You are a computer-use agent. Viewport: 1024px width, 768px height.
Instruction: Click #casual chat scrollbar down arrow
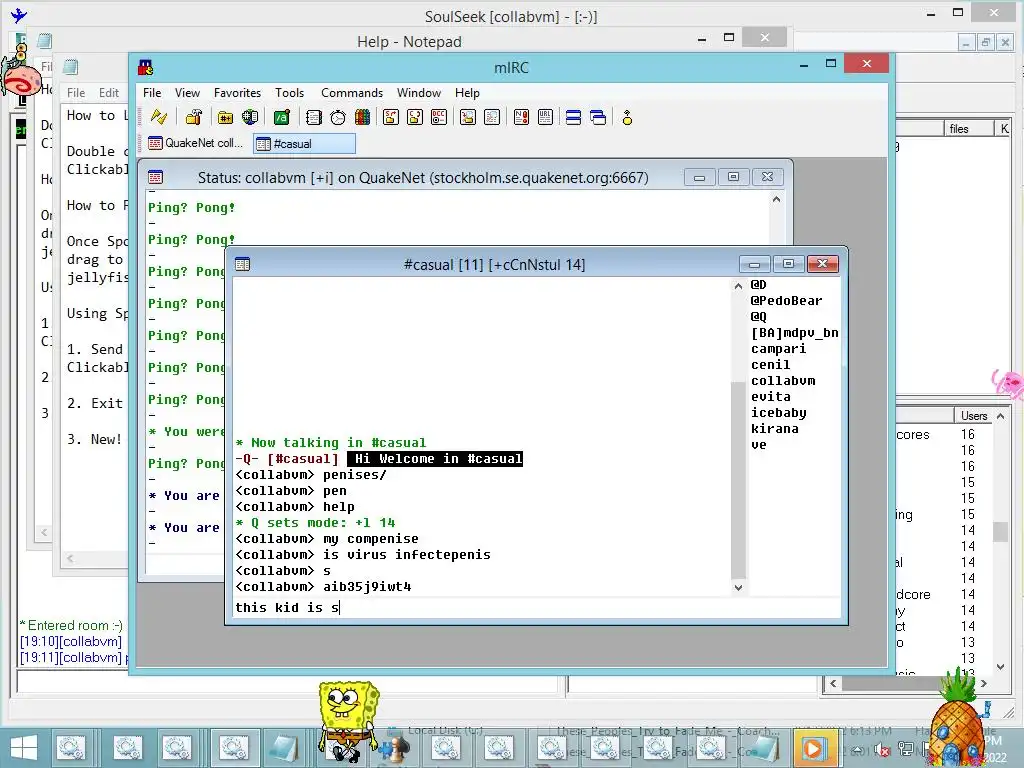(738, 588)
